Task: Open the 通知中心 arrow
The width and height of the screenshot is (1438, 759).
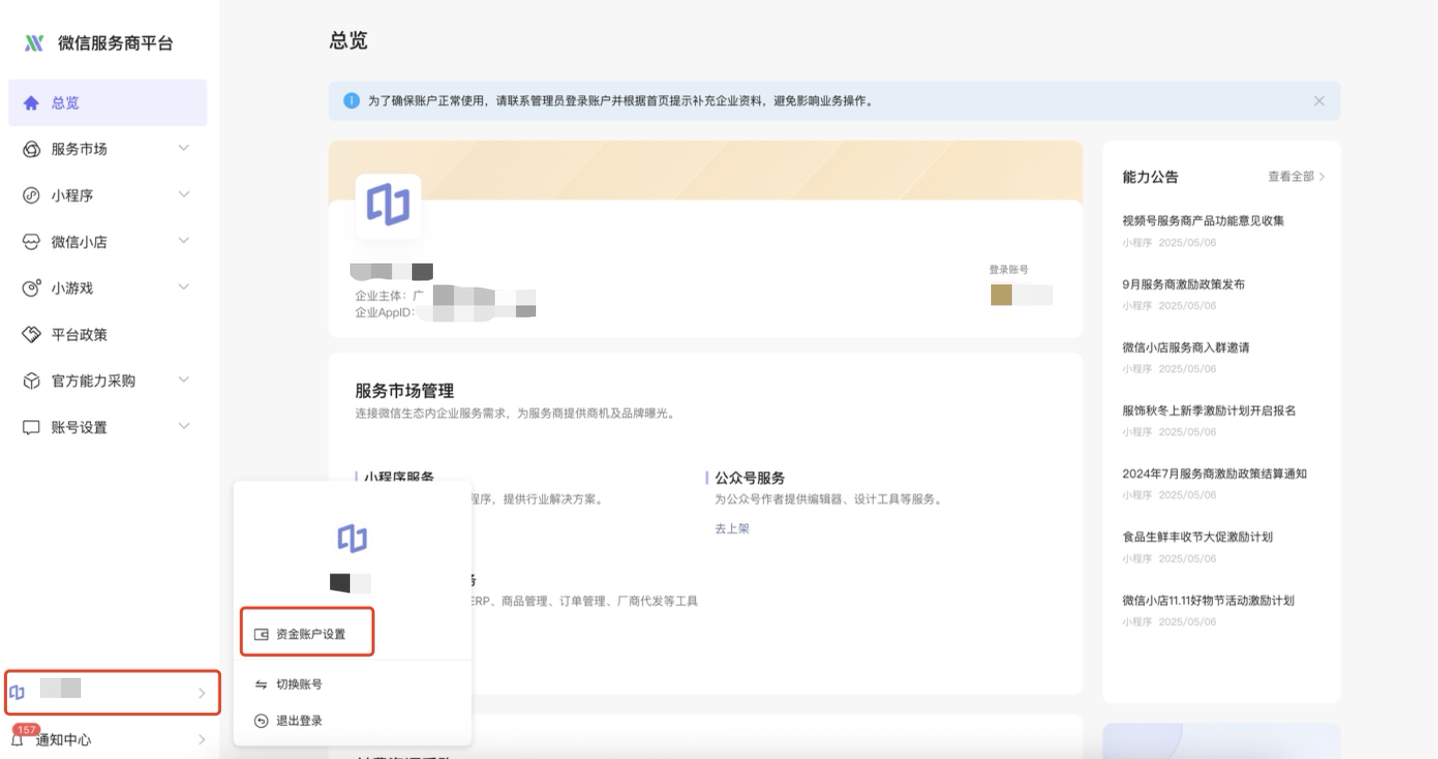Action: point(202,741)
